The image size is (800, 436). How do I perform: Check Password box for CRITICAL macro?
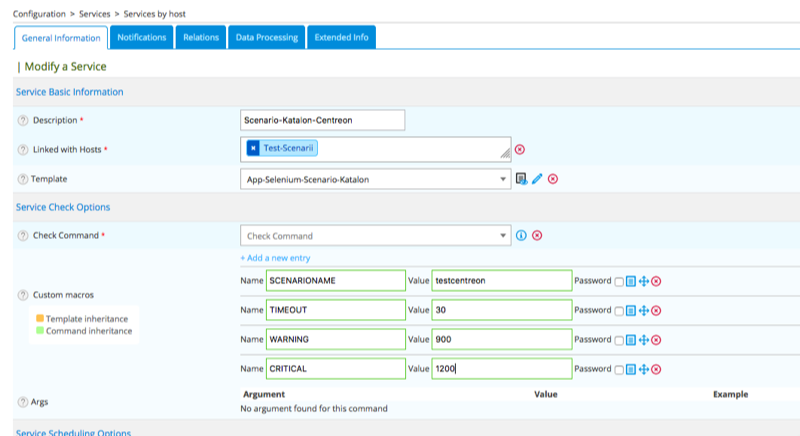[x=619, y=369]
